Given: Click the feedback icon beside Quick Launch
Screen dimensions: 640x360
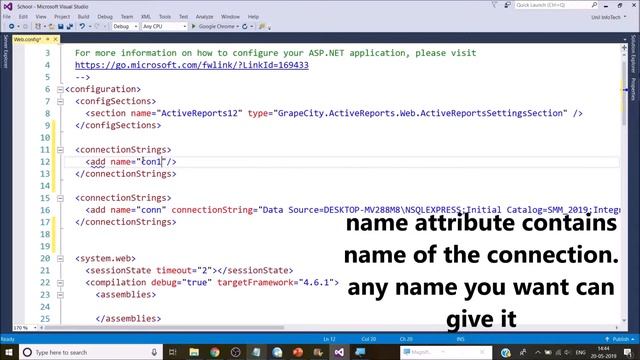Looking at the screenshot, I should point(507,5).
